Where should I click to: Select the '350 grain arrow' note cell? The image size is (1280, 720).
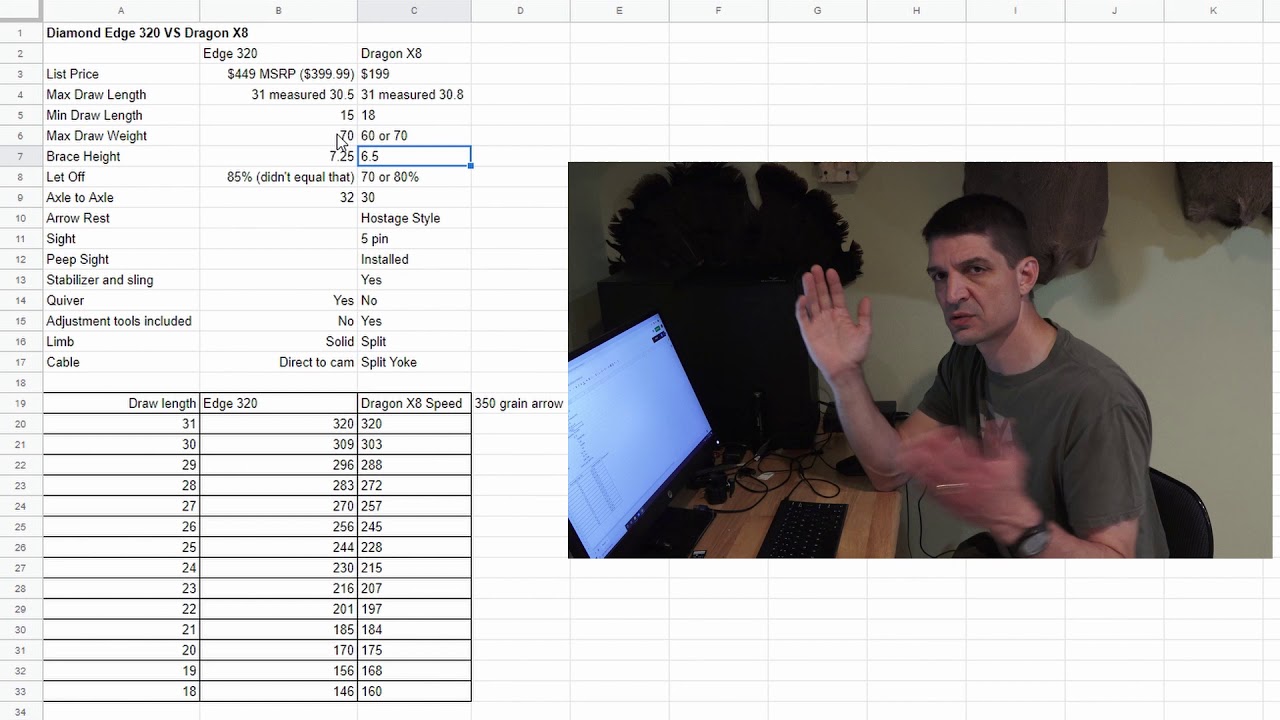click(x=520, y=404)
